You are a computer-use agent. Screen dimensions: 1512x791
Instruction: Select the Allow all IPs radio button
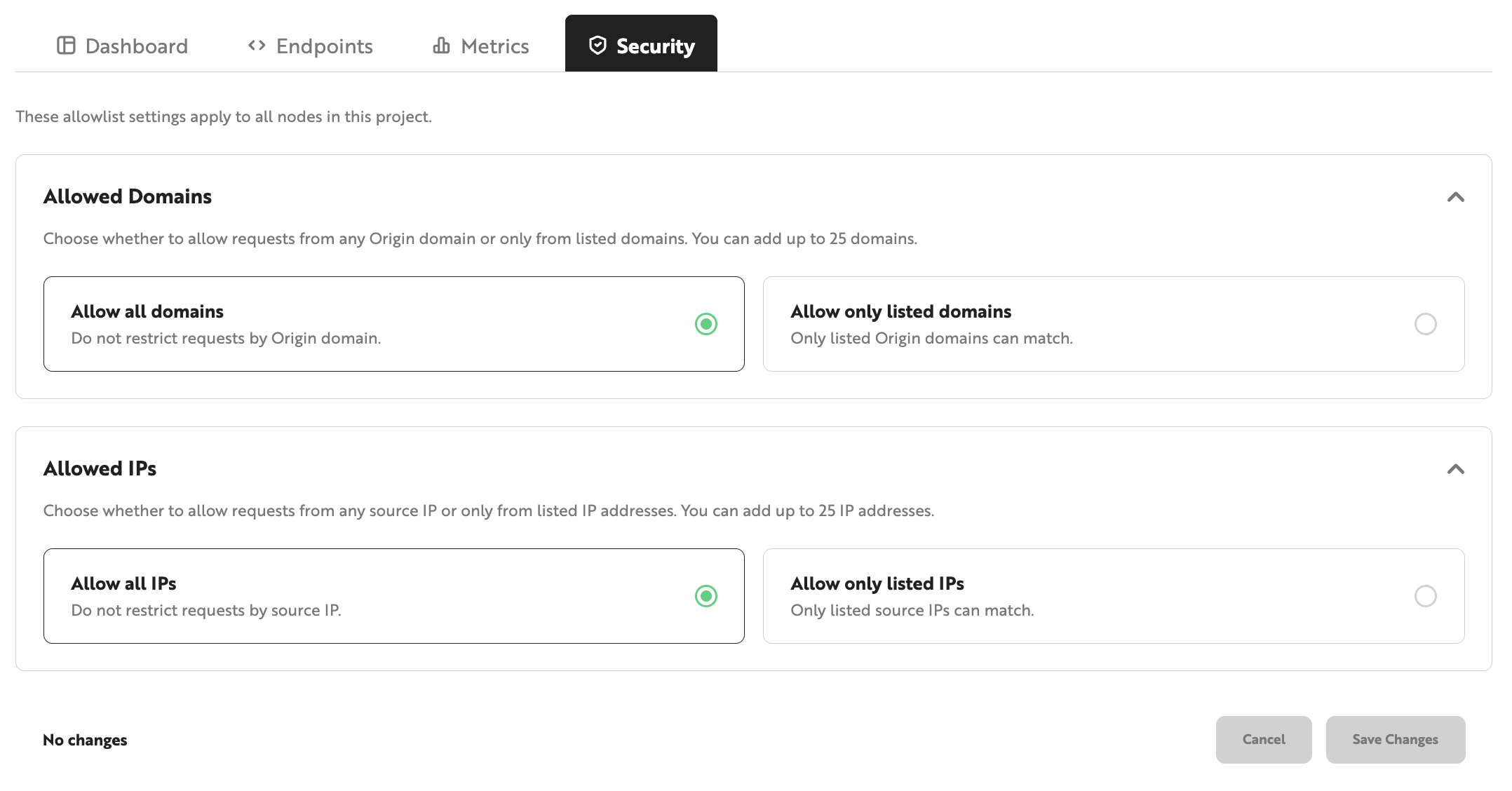pos(706,596)
